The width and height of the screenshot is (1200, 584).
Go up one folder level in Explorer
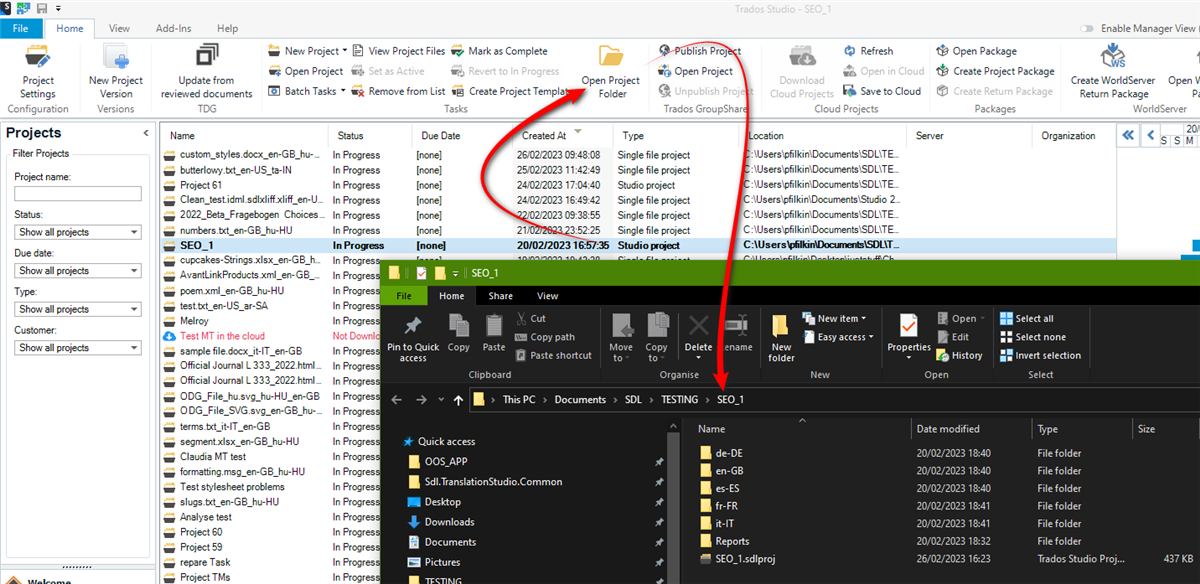tap(458, 400)
